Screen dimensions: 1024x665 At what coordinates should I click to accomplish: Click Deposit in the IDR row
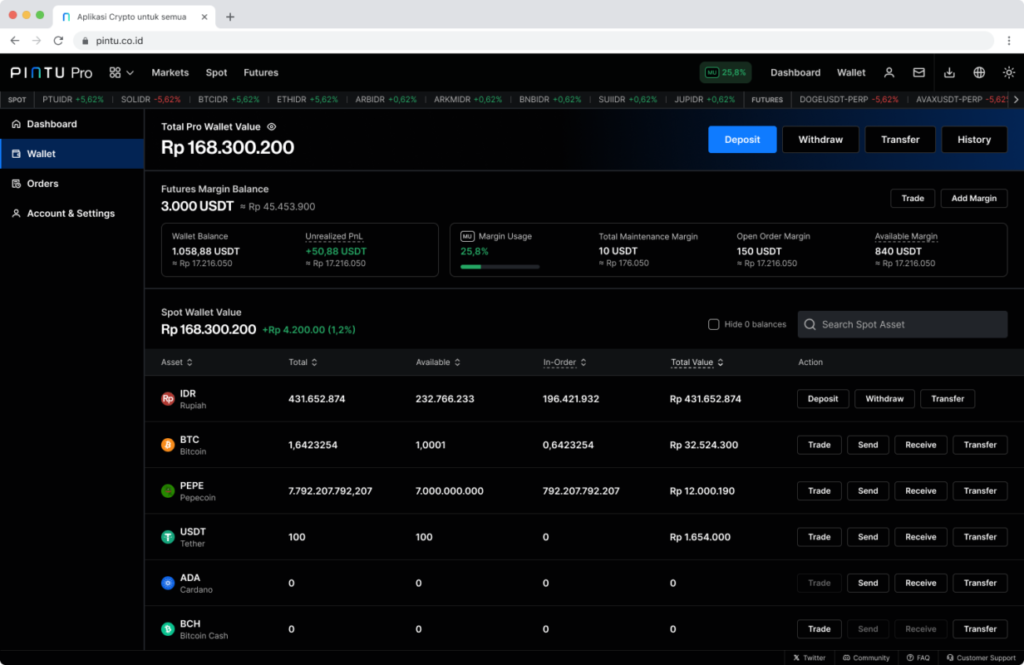(x=822, y=398)
